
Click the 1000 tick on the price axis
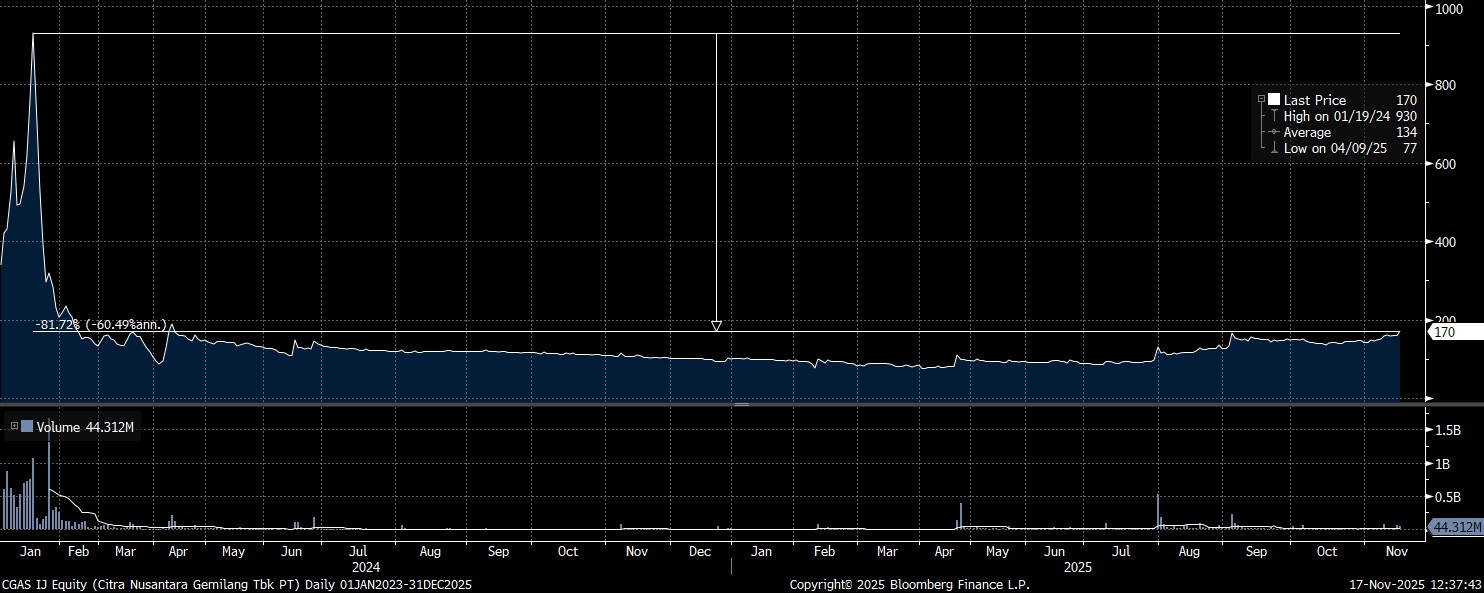[1449, 9]
